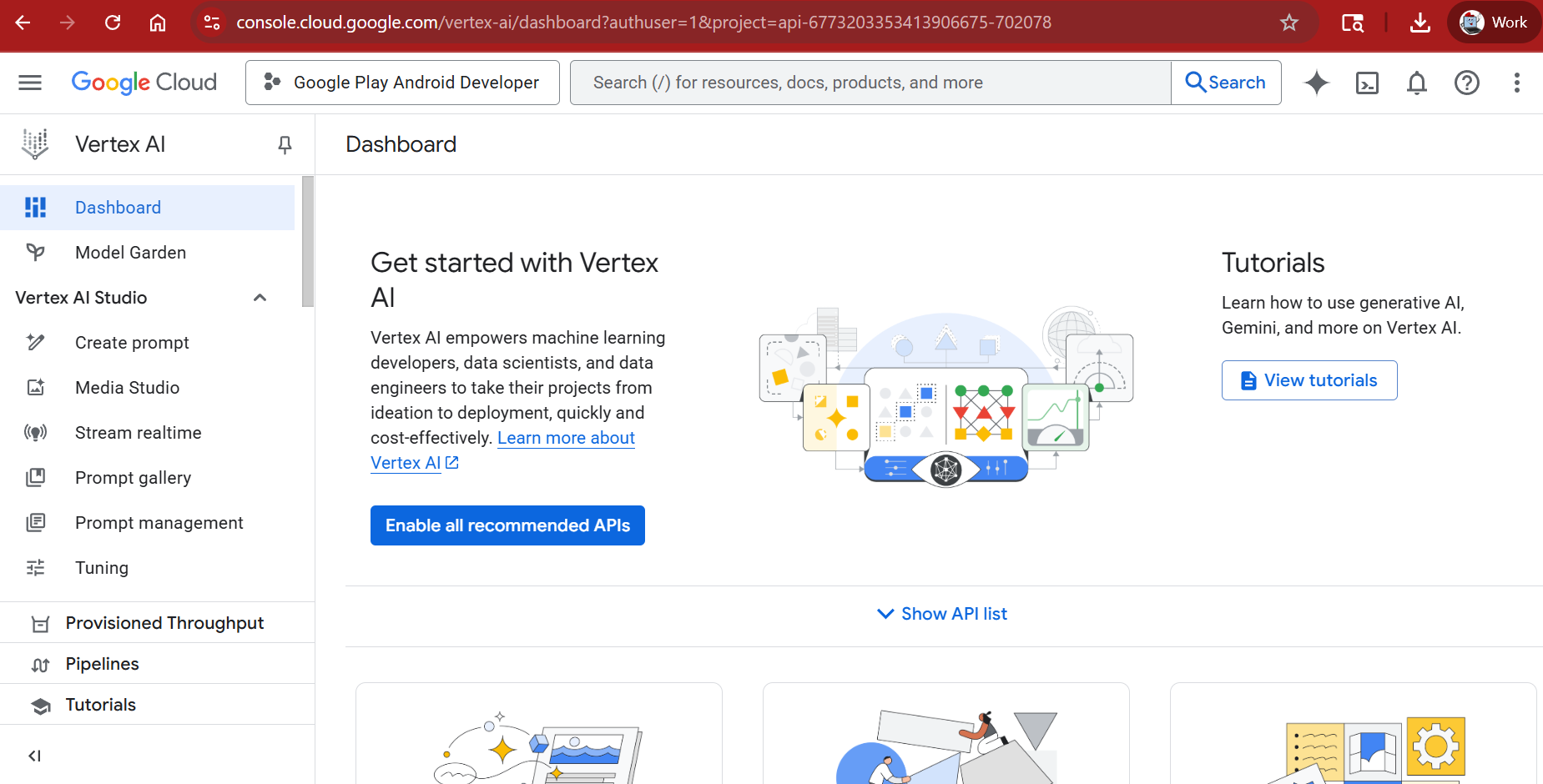Go to Model Garden in sidebar

pos(130,253)
